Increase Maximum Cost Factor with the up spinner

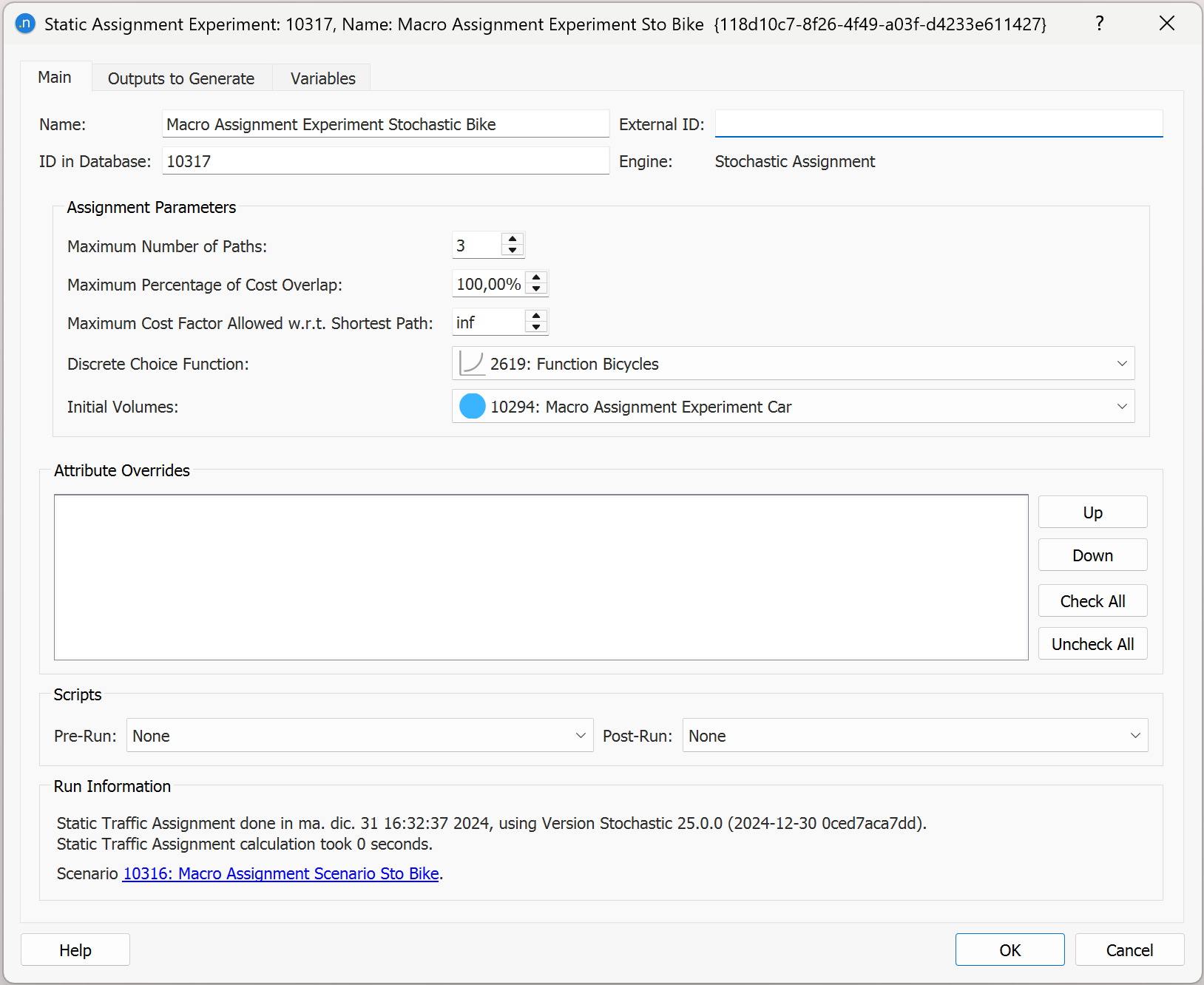click(535, 317)
